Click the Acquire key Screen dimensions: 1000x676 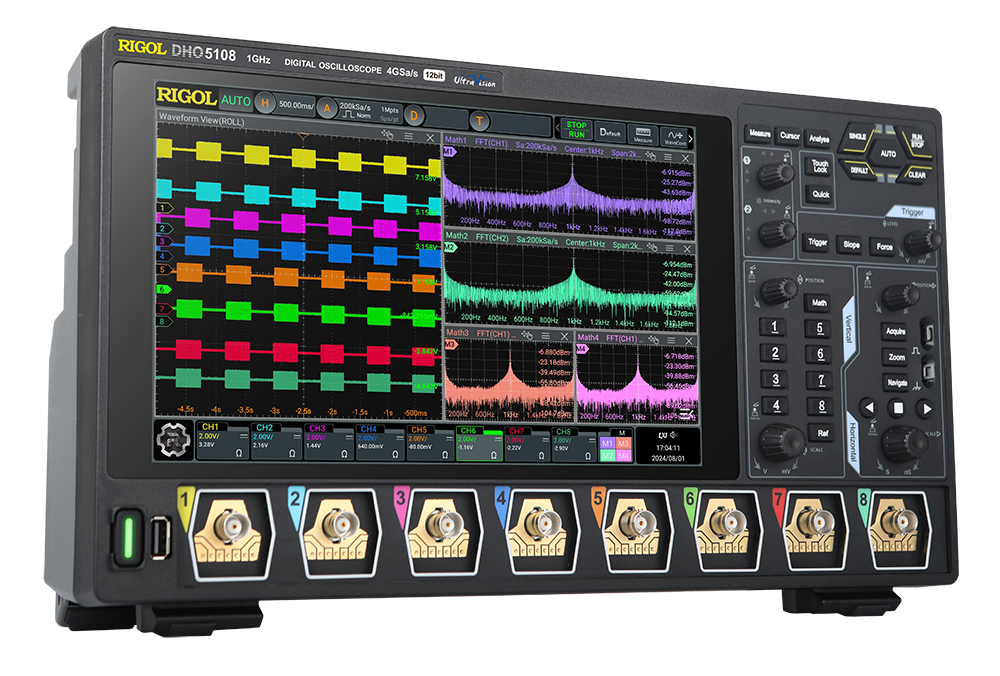pyautogui.click(x=895, y=331)
